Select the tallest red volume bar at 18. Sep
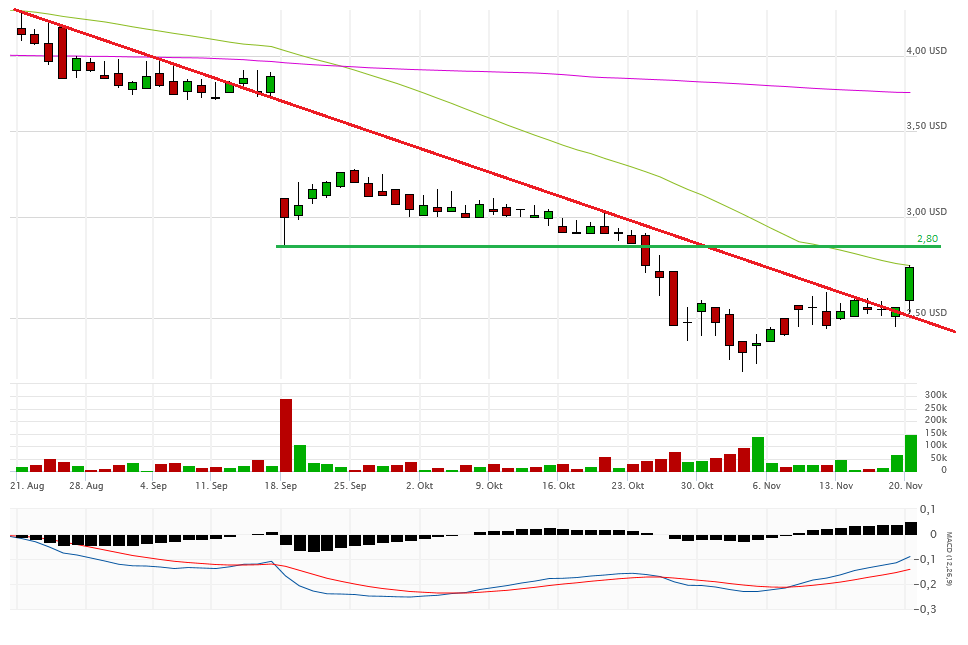This screenshot has width=968, height=645. tap(285, 435)
